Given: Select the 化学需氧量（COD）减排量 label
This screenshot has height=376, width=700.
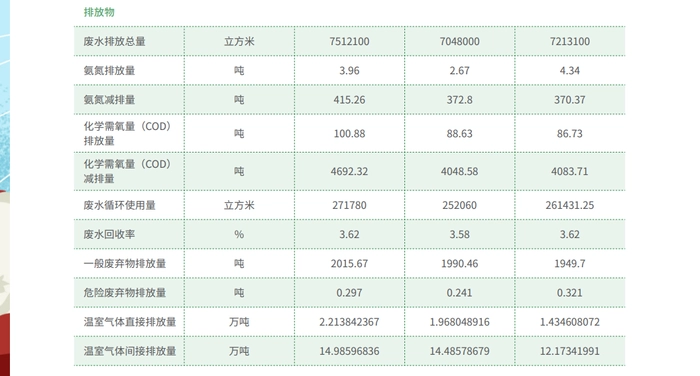Looking at the screenshot, I should [x=128, y=171].
